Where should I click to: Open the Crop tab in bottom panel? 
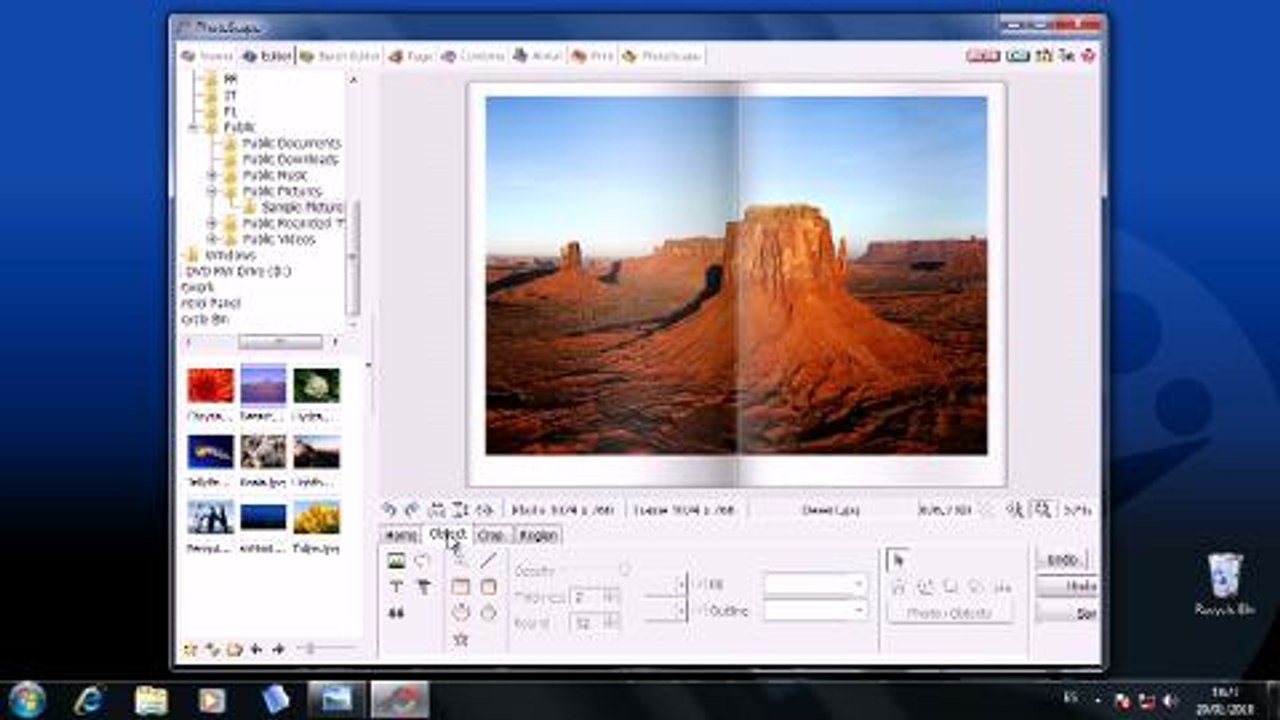pyautogui.click(x=492, y=535)
